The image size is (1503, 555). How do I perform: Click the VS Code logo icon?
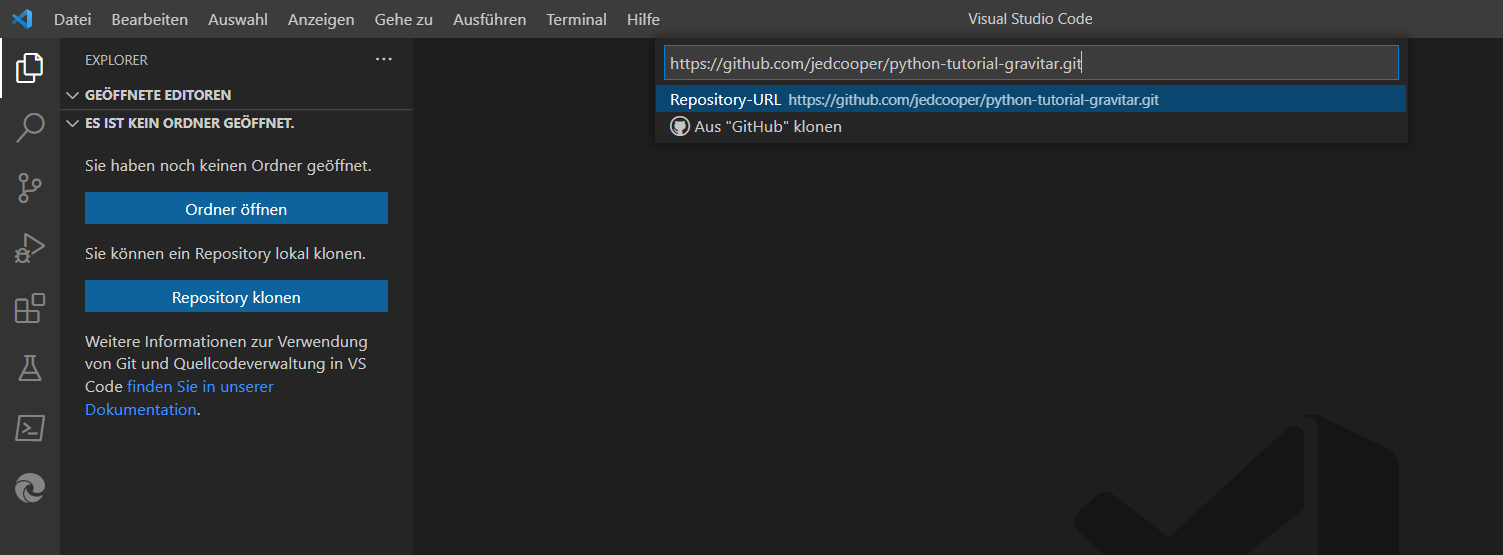click(x=21, y=19)
